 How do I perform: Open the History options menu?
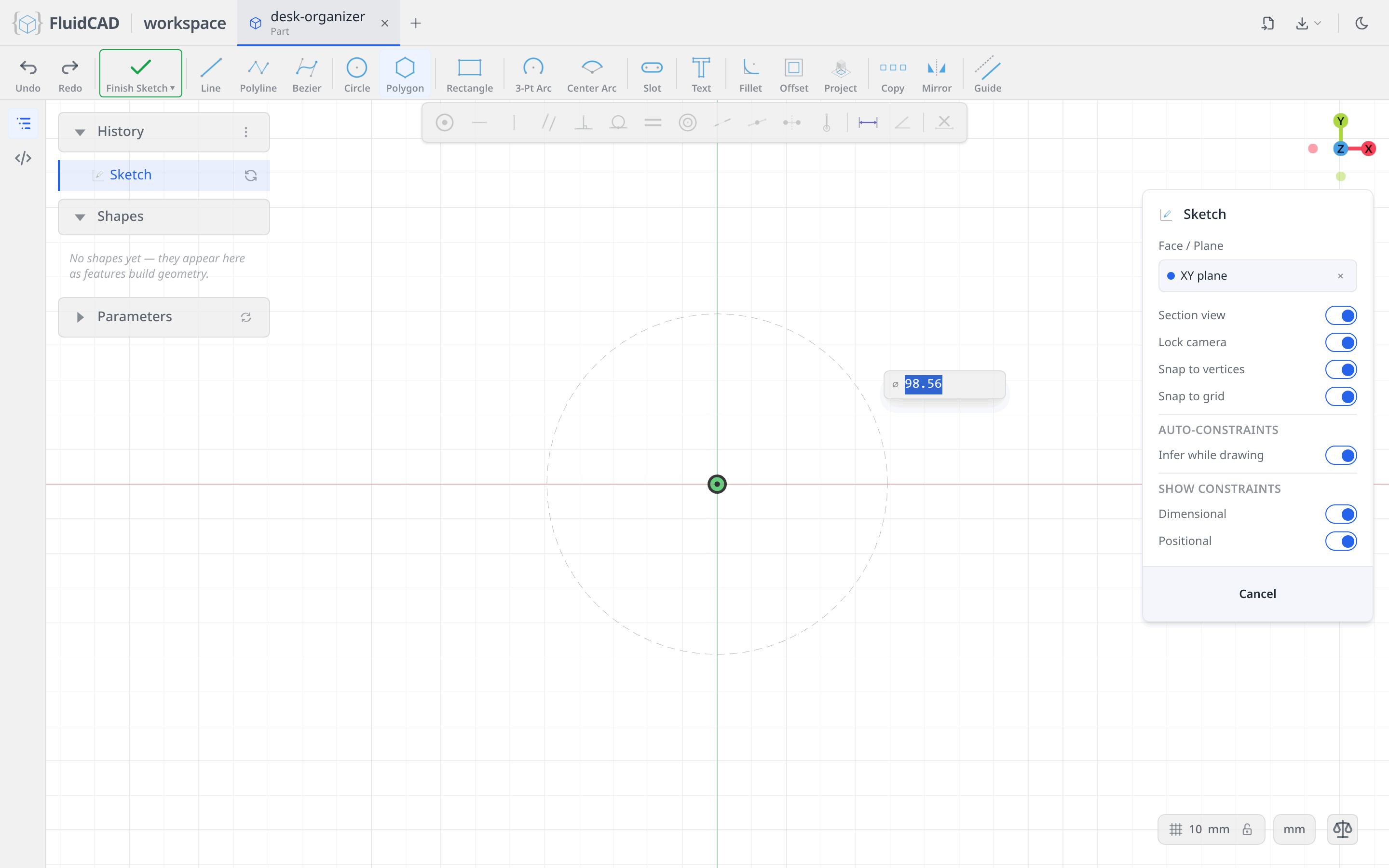pyautogui.click(x=245, y=132)
